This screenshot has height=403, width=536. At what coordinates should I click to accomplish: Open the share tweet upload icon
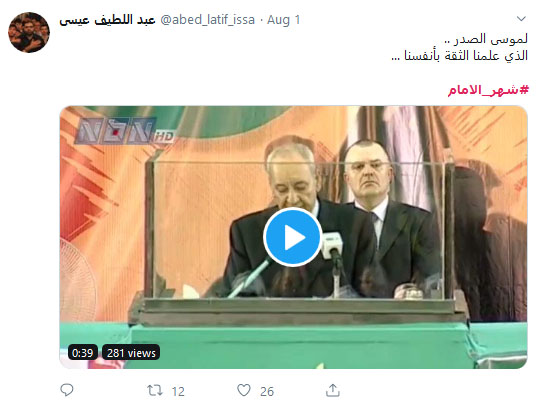pos(333,390)
